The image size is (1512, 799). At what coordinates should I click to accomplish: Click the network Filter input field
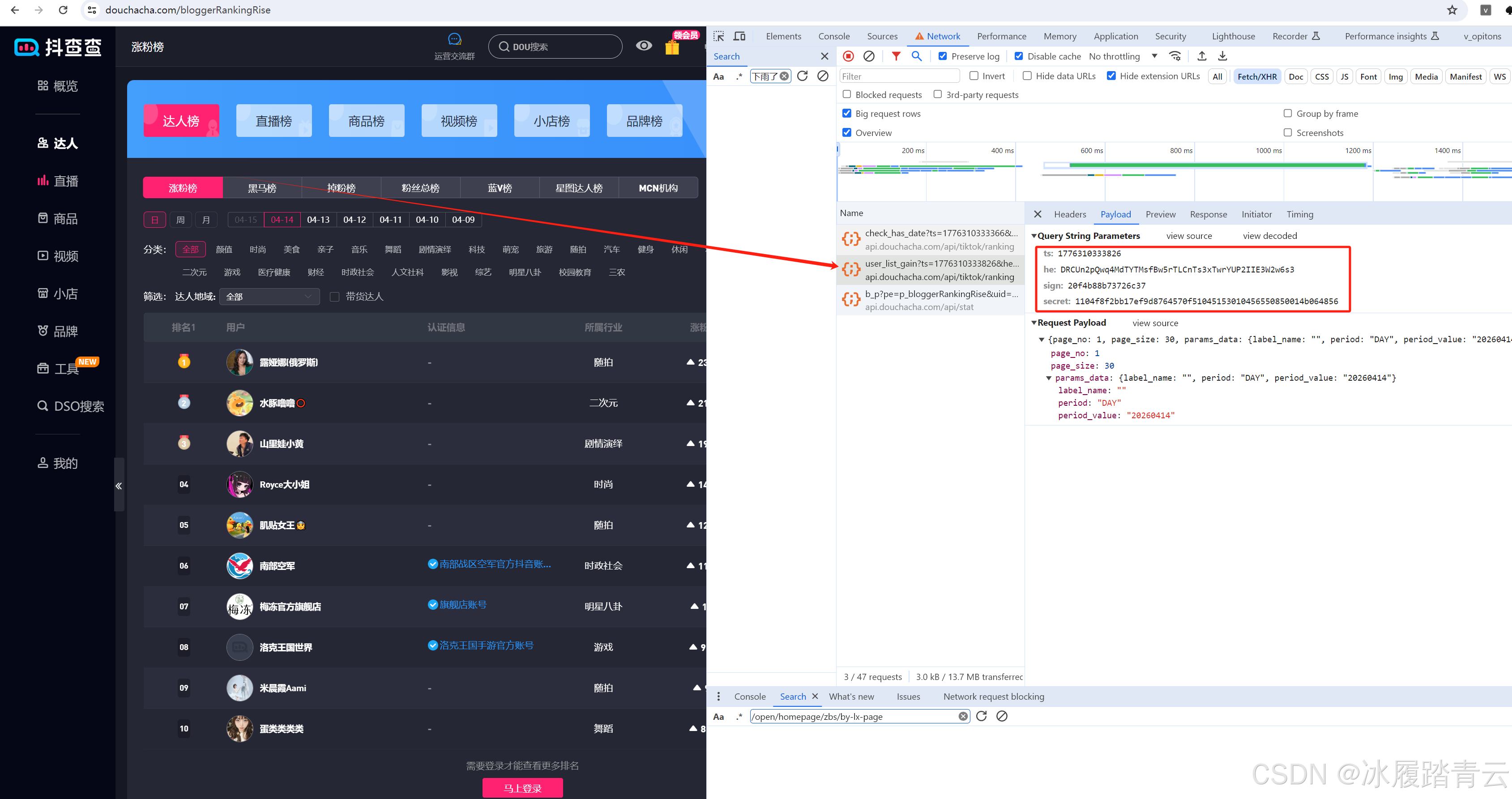[899, 76]
